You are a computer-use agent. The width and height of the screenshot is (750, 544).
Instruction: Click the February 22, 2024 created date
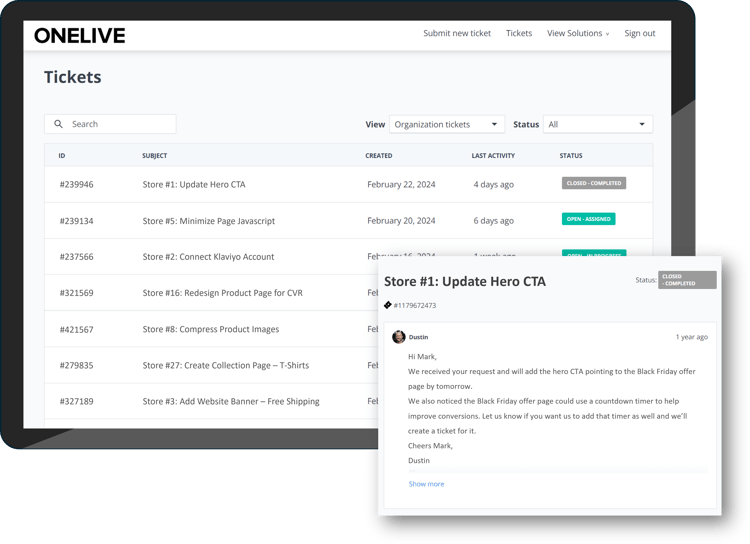pos(401,184)
